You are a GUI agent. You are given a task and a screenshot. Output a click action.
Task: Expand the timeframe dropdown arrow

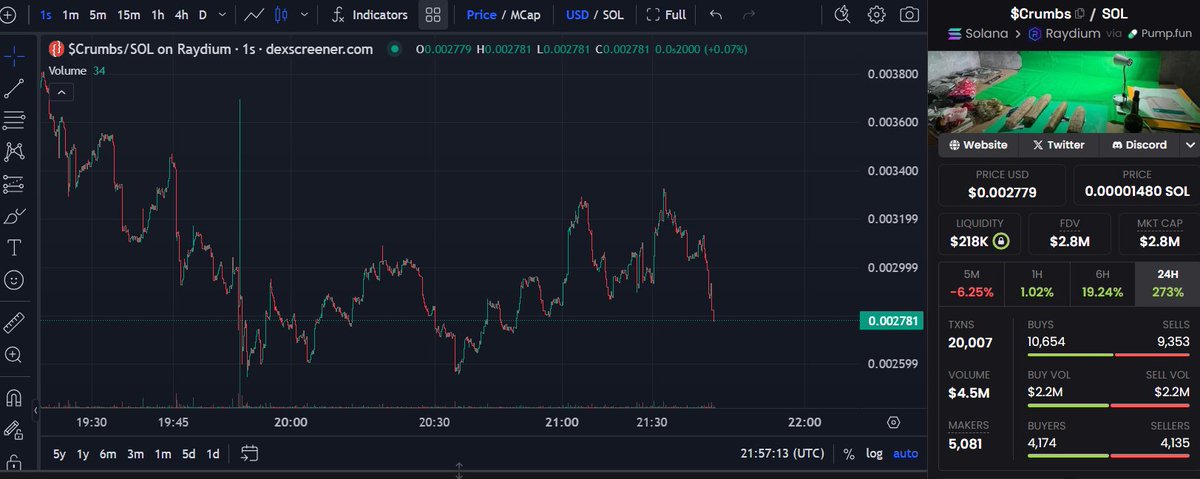[221, 15]
